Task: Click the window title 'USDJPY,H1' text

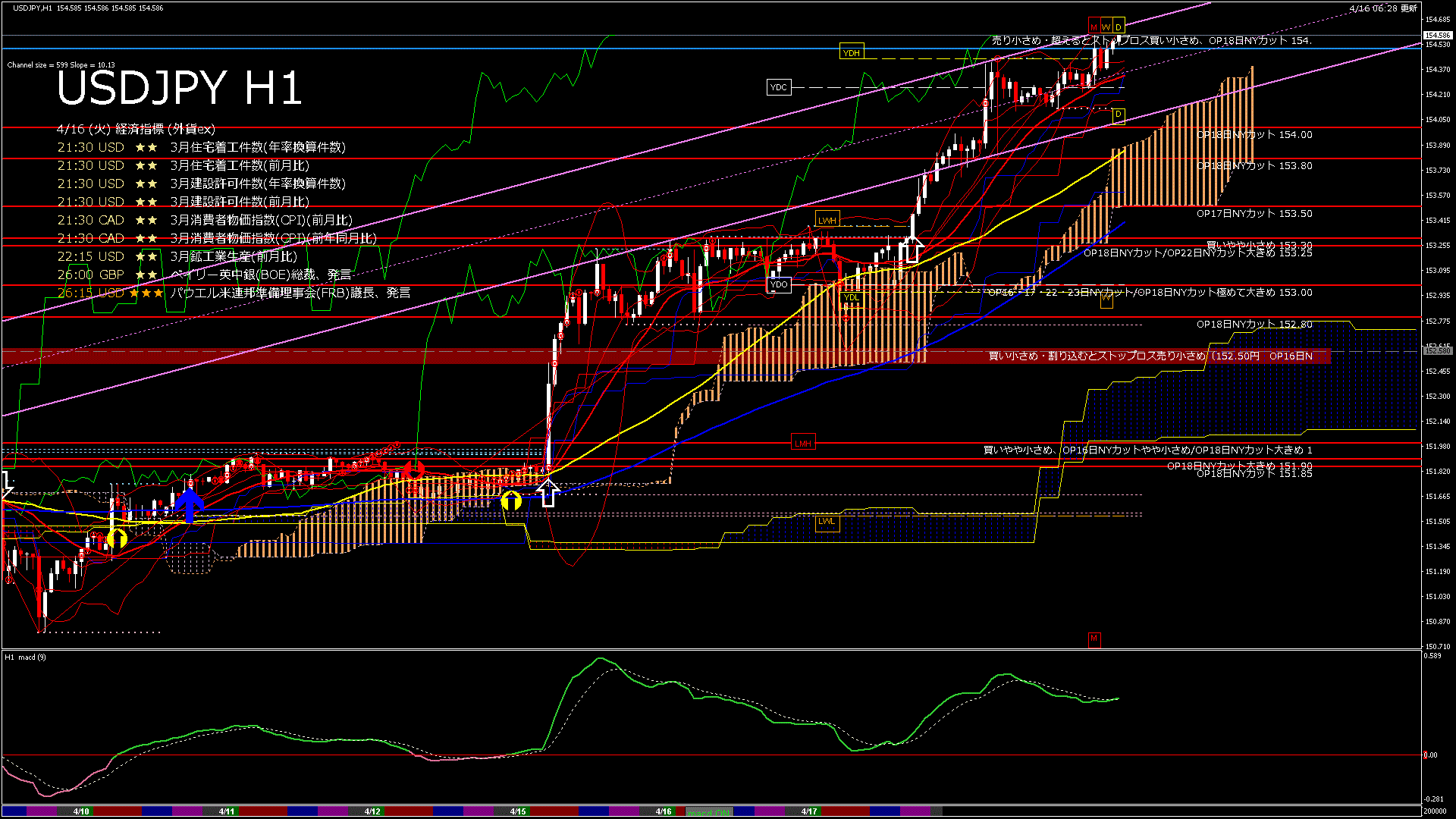Action: click(33, 8)
